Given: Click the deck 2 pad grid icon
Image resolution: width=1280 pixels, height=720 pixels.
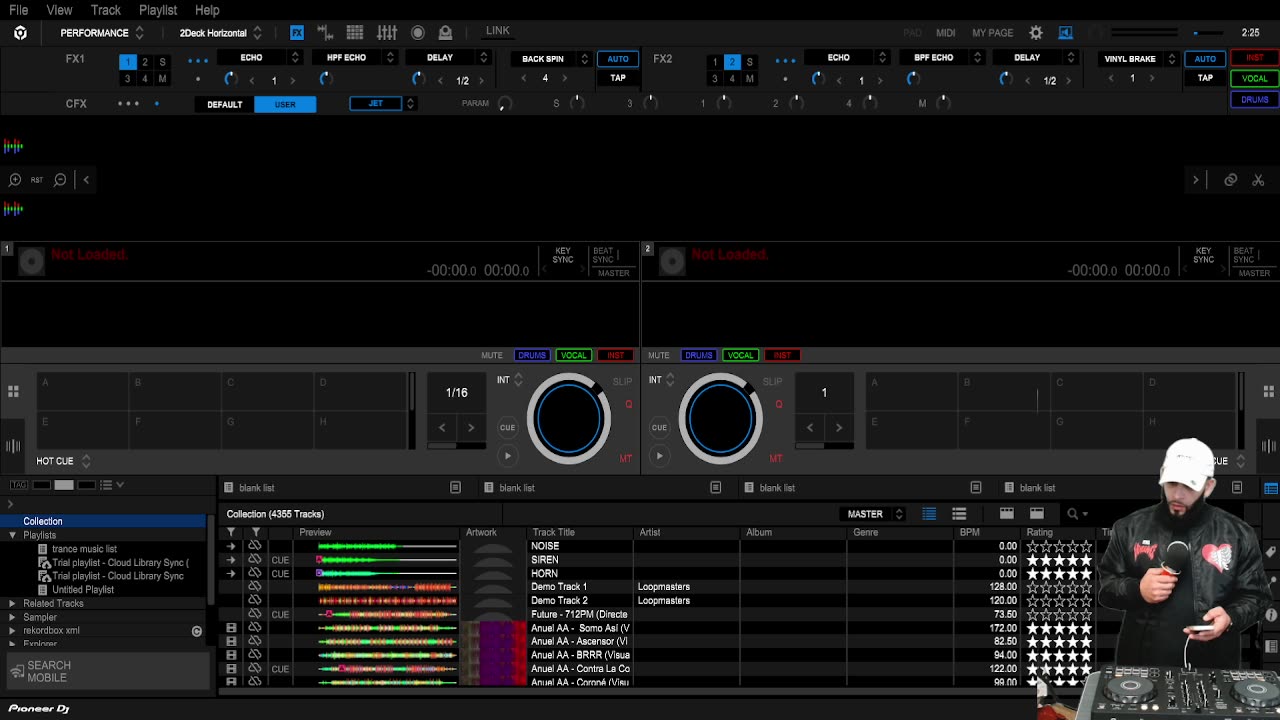Looking at the screenshot, I should coord(1268,392).
